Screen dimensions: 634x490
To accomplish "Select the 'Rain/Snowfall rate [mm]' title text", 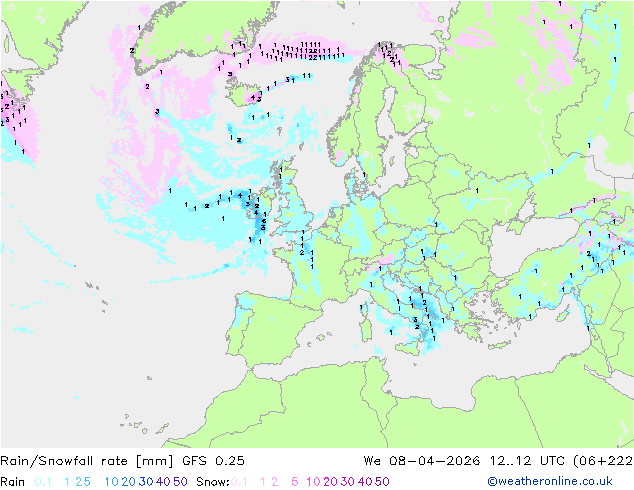I will [87, 461].
